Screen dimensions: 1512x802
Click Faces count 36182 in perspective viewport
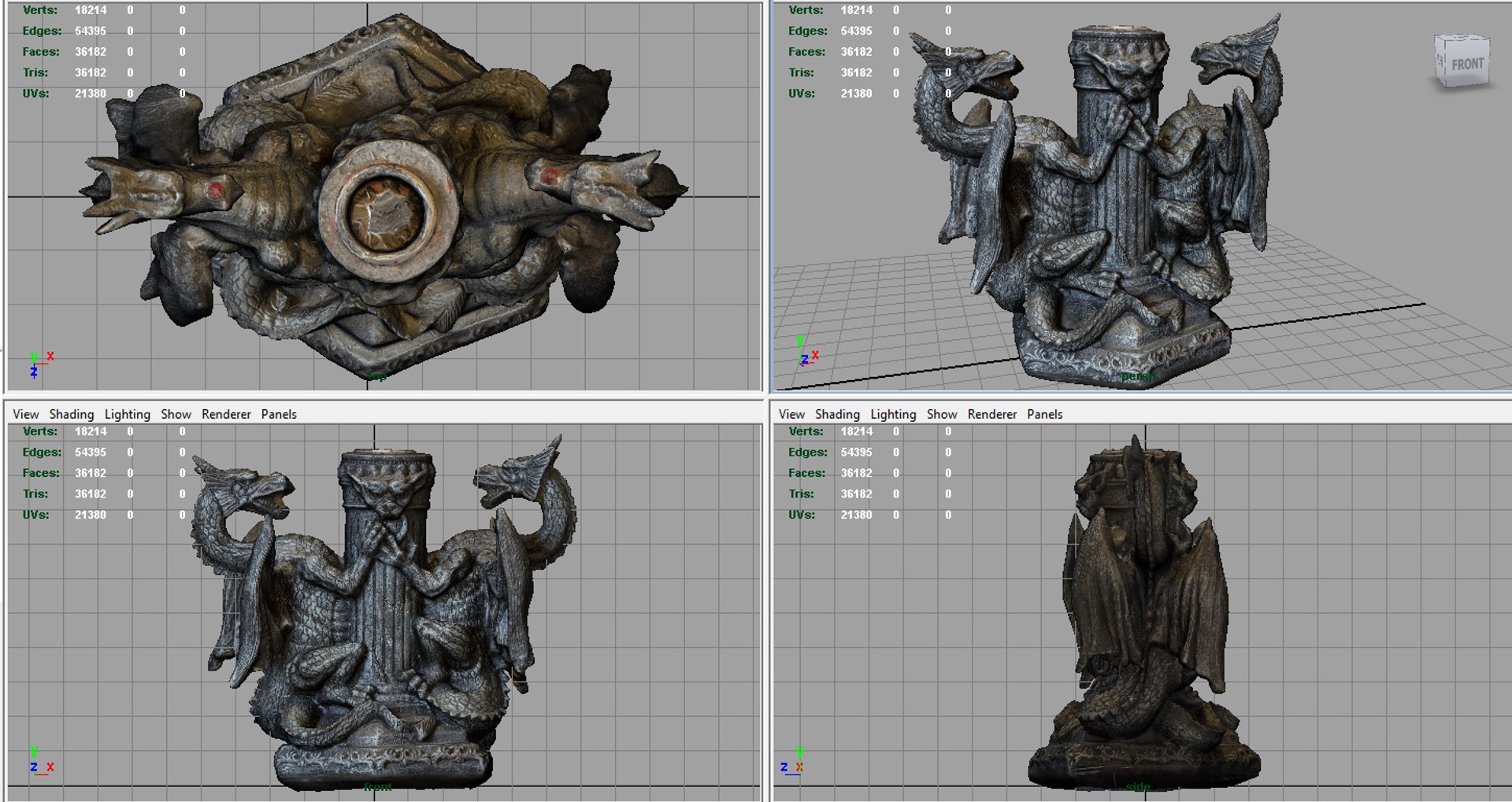point(856,51)
